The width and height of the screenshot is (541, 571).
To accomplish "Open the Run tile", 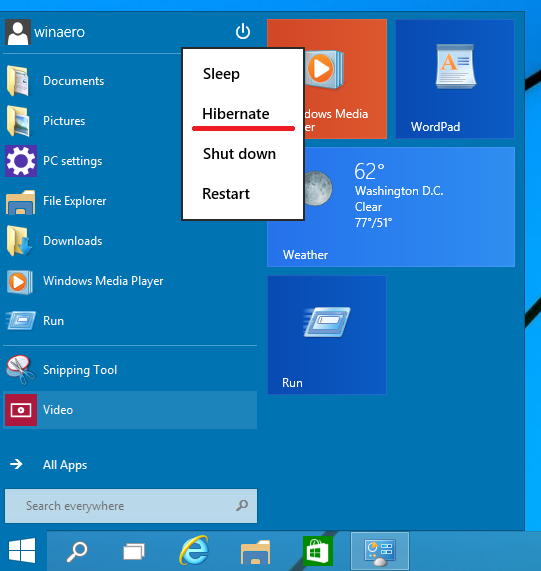I will tap(327, 335).
